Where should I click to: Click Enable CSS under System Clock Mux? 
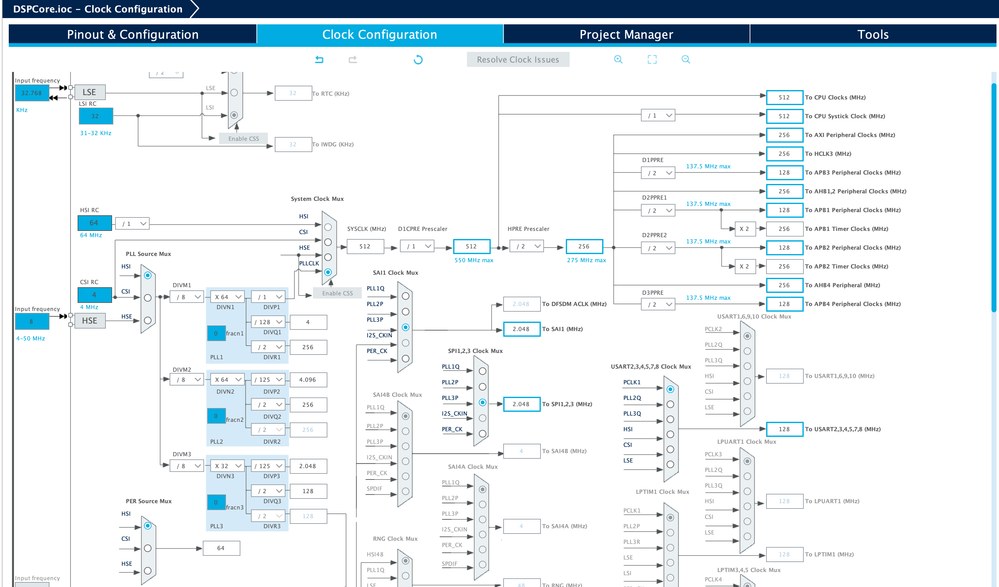pyautogui.click(x=338, y=293)
